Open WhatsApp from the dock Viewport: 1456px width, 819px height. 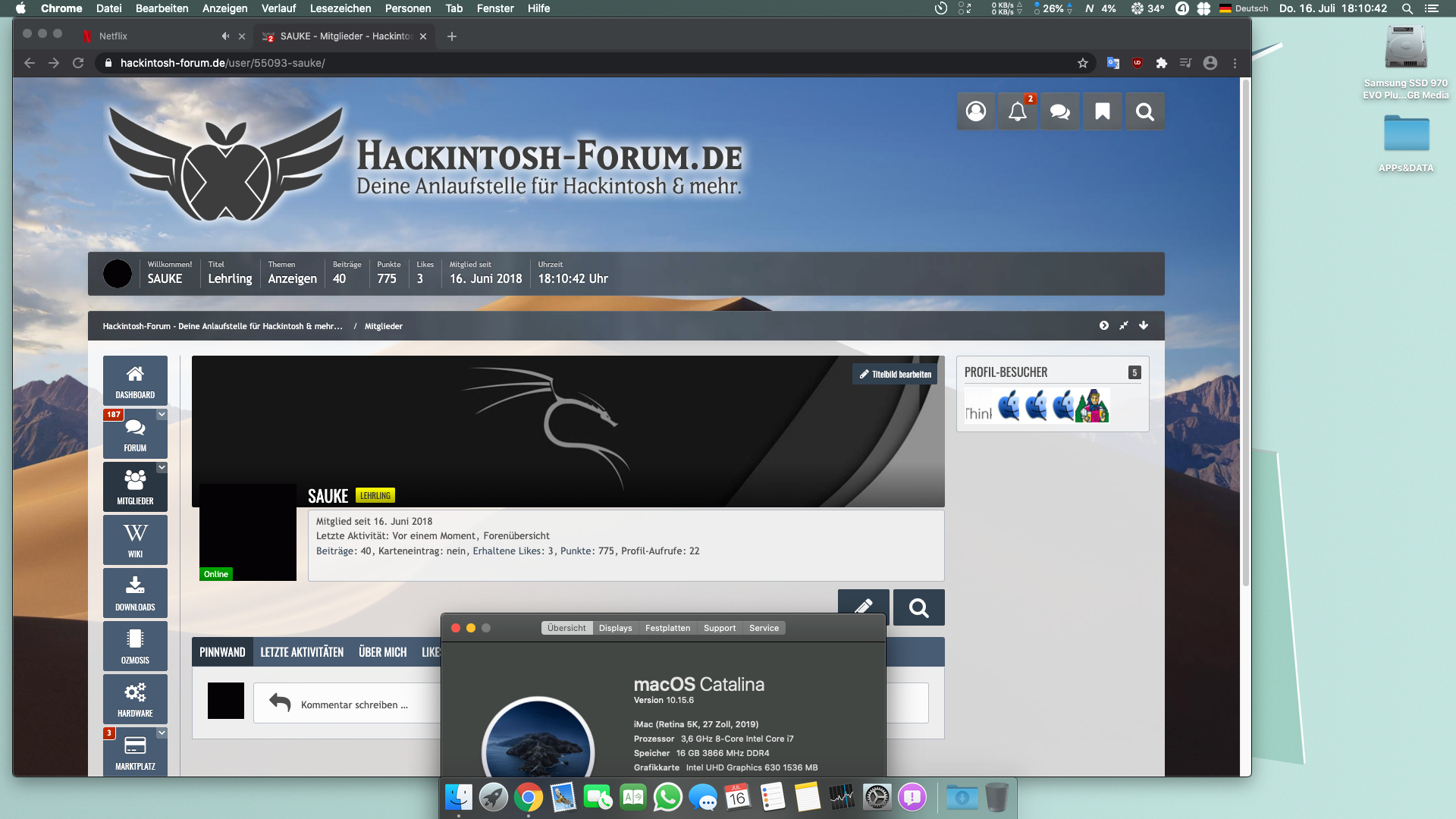(x=667, y=798)
